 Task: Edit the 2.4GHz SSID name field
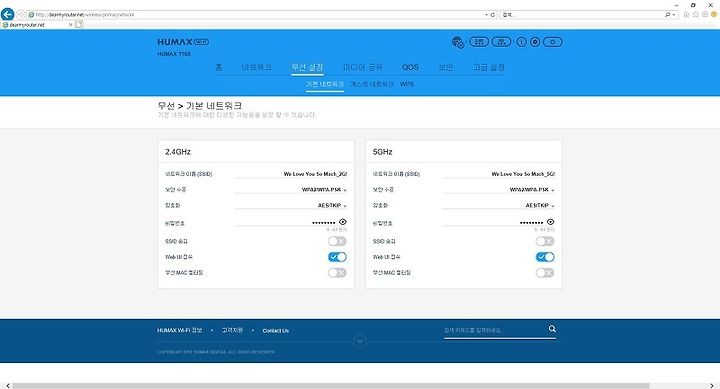click(x=291, y=174)
